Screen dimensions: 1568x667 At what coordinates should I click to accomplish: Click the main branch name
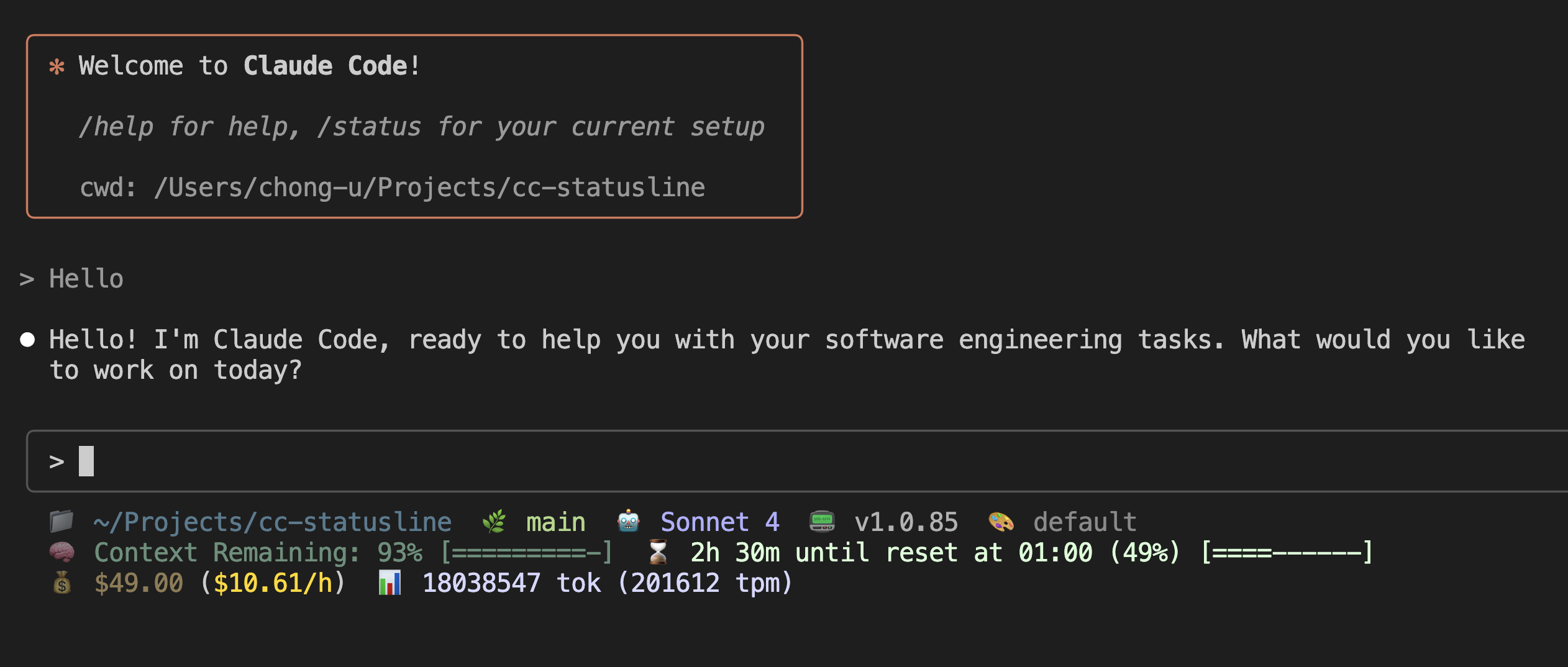pos(556,522)
